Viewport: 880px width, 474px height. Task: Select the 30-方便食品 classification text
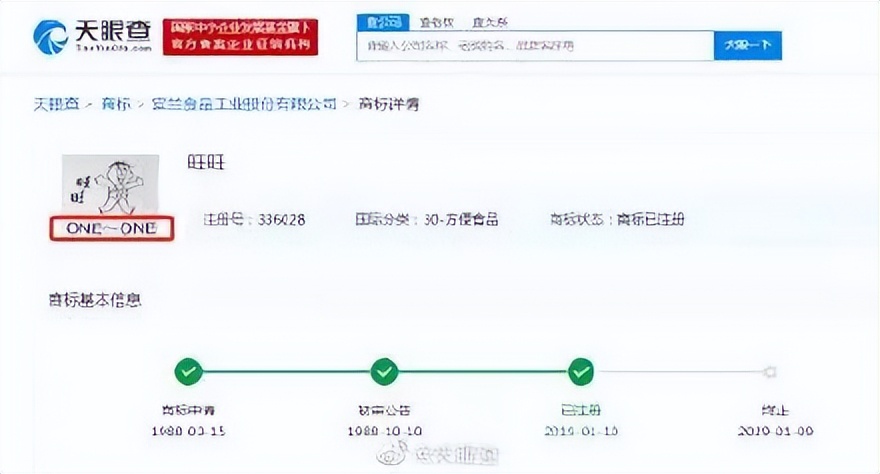pyautogui.click(x=461, y=219)
